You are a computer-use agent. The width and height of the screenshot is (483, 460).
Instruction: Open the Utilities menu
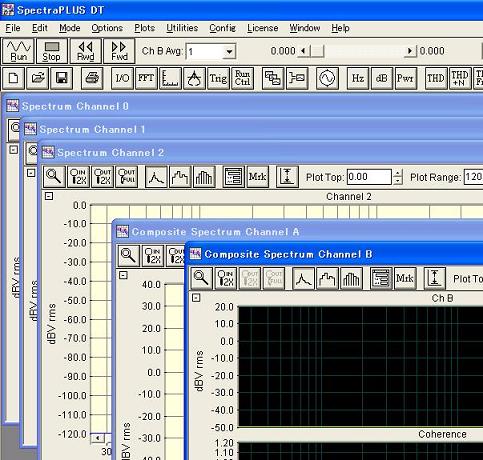182,28
